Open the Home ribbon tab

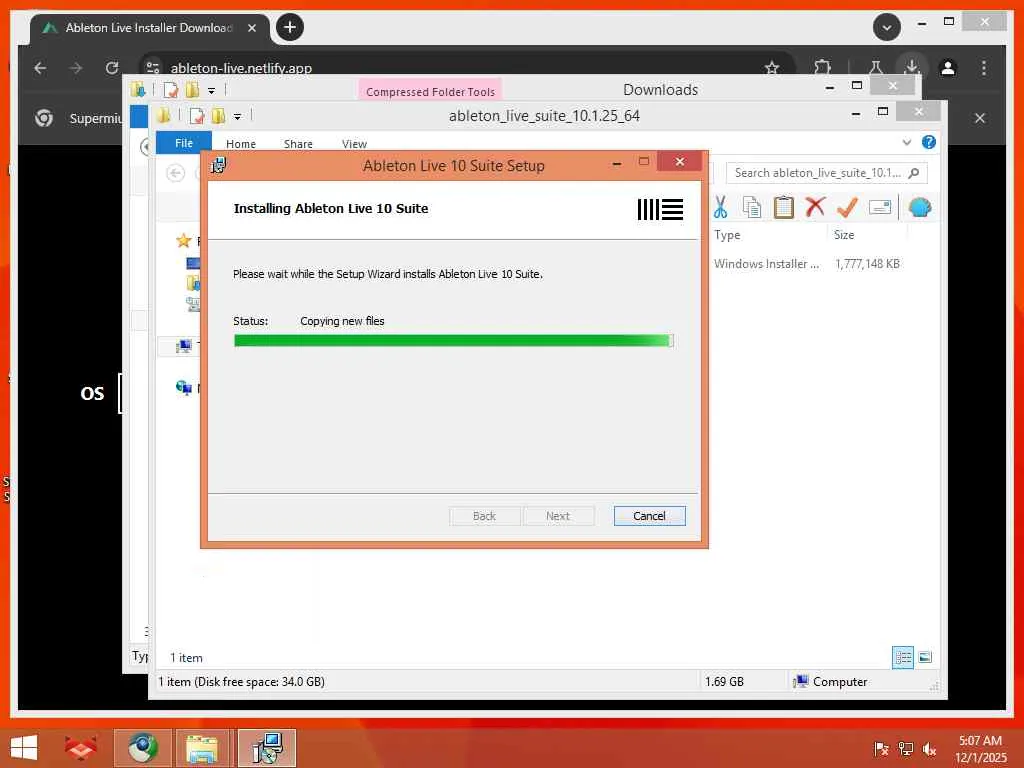coord(241,144)
